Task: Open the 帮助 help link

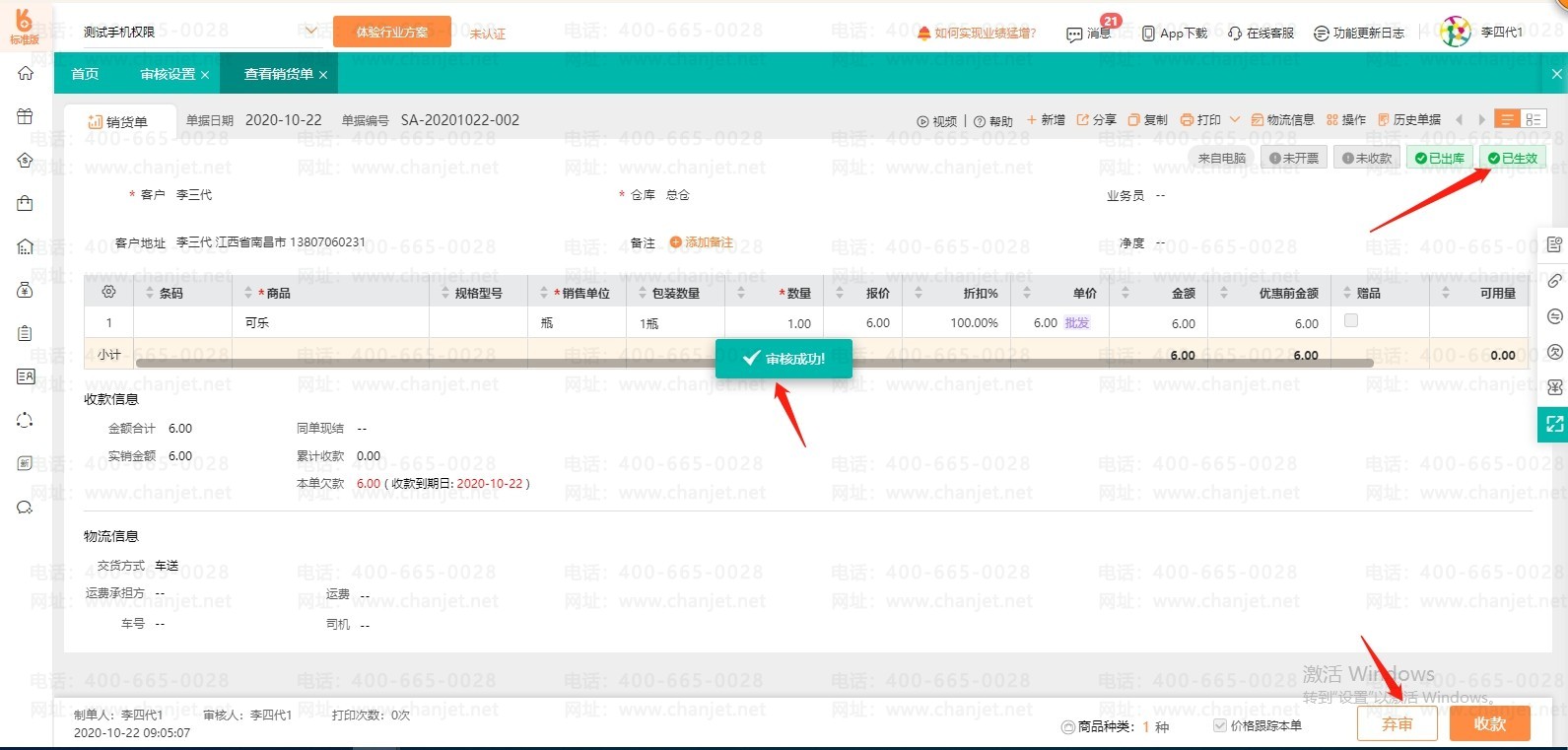Action: (993, 120)
